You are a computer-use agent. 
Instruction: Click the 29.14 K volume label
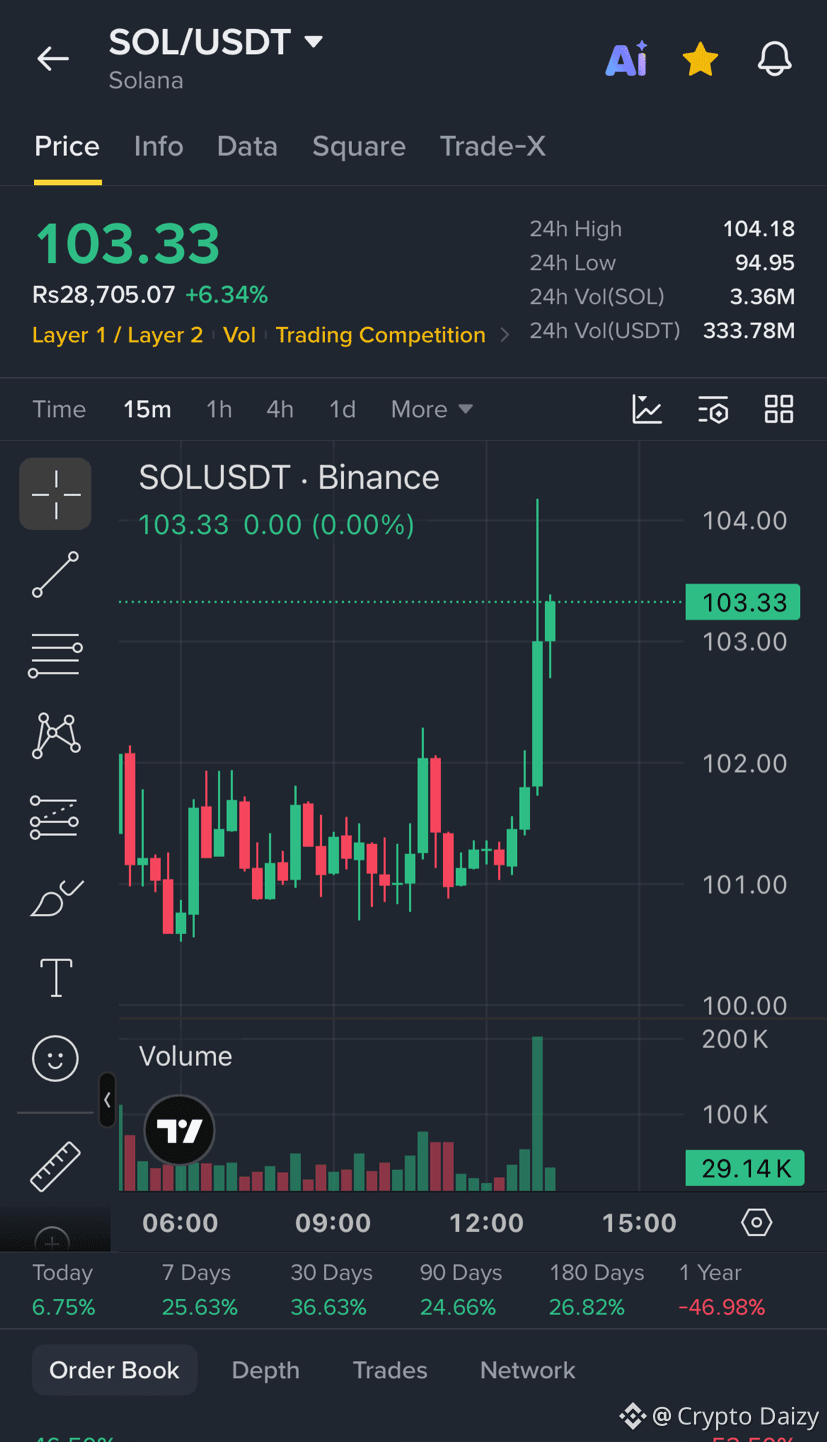(745, 1168)
